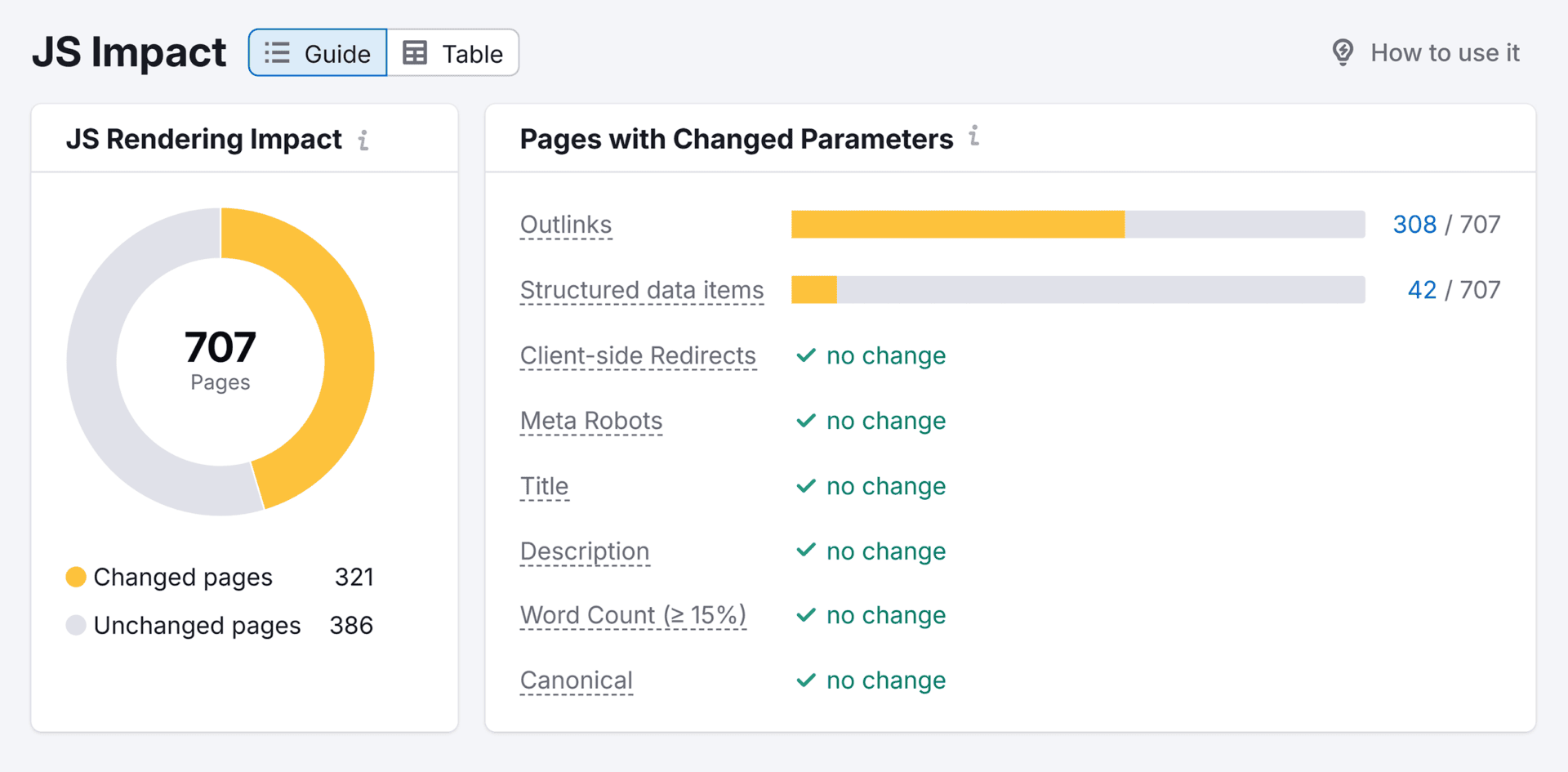Click the lightbulb How to use it icon

(x=1343, y=52)
